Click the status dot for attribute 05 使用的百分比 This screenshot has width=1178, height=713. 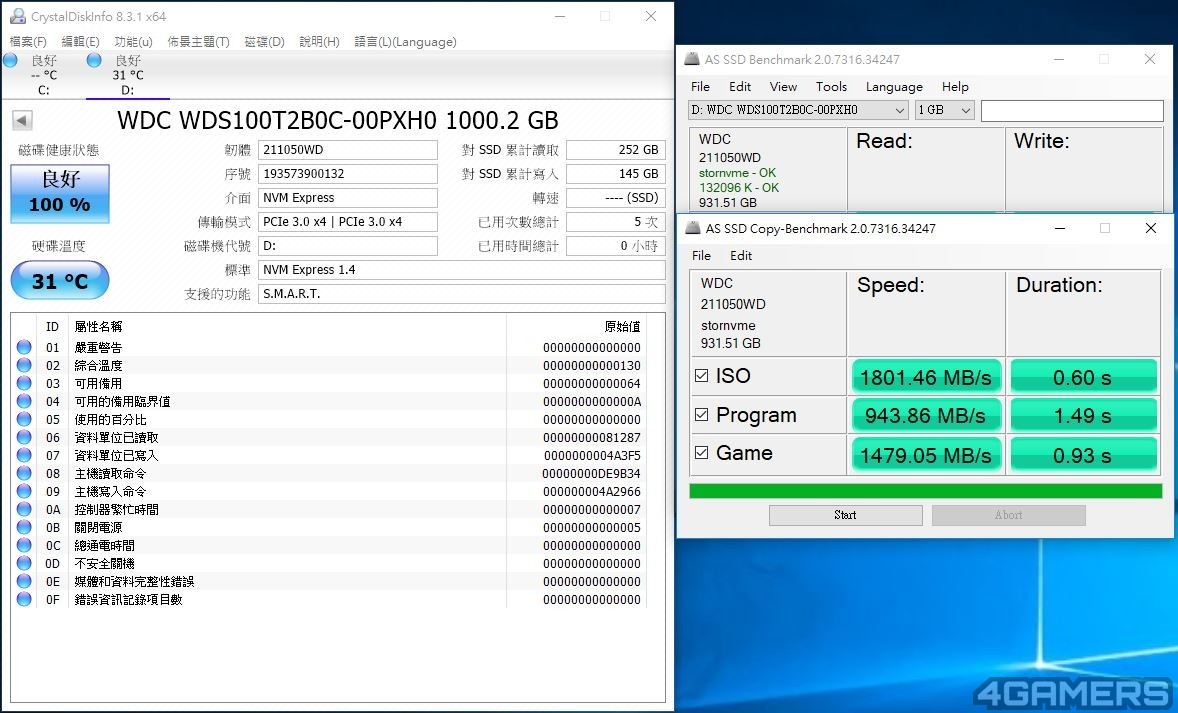coord(24,419)
